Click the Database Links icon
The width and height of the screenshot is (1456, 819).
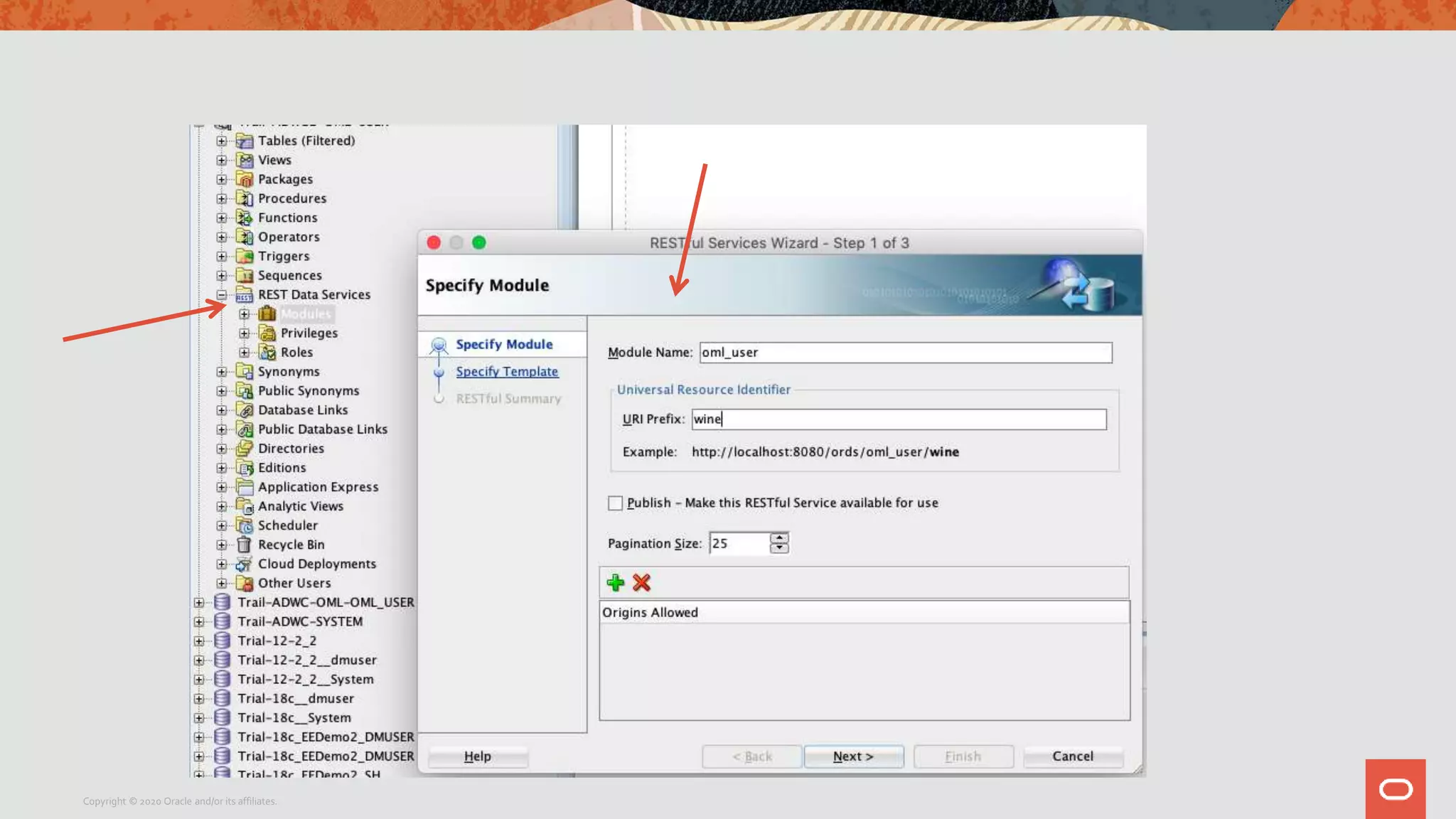click(245, 410)
